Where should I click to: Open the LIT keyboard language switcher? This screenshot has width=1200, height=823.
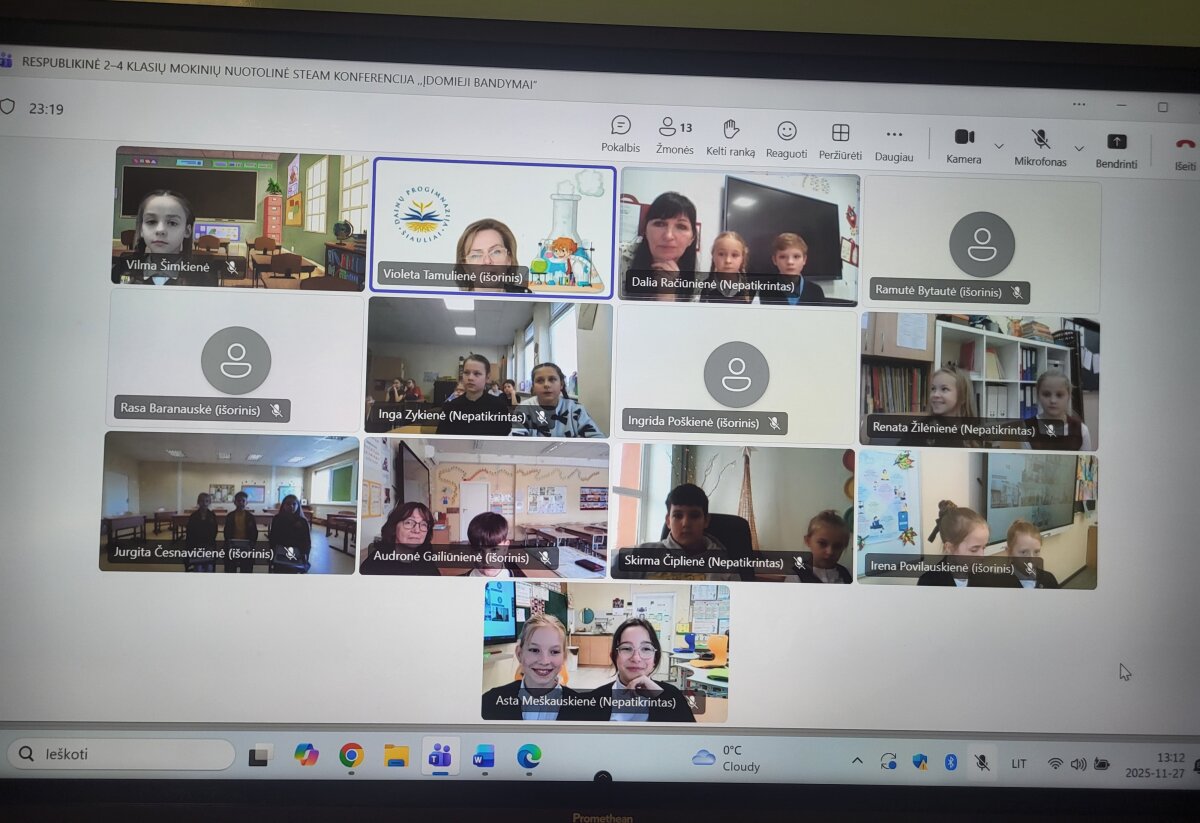click(x=1018, y=763)
